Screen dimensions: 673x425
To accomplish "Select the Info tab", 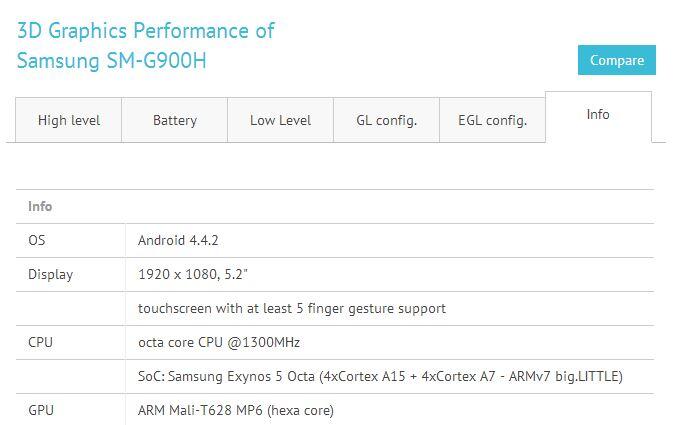I will pyautogui.click(x=598, y=115).
